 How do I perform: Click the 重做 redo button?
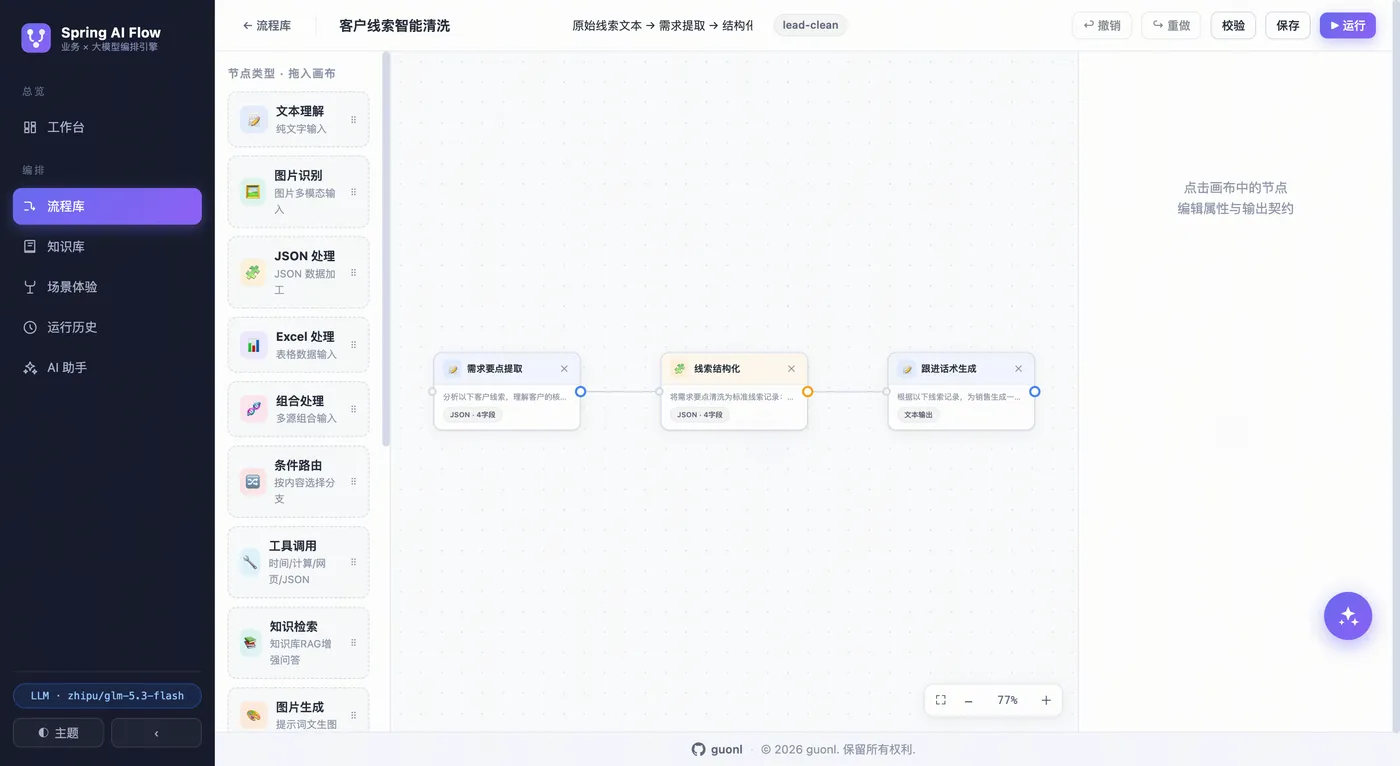click(x=1171, y=25)
